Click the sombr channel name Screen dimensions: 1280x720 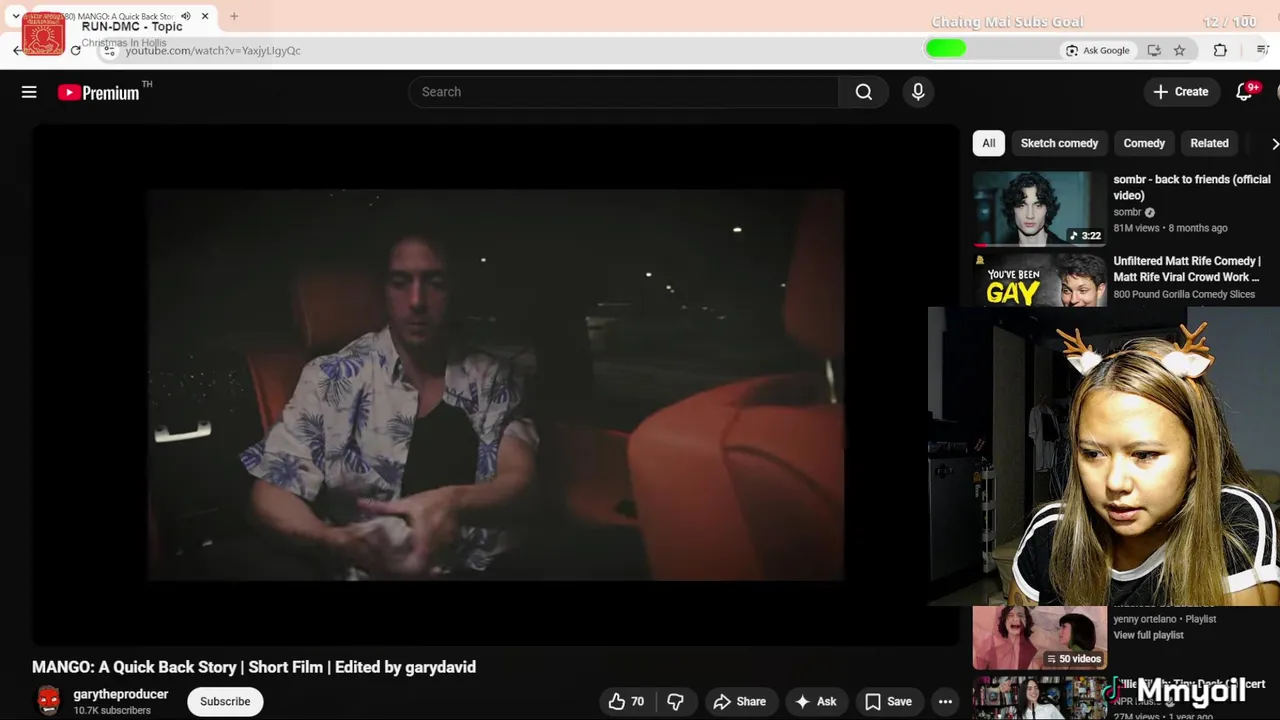click(x=1127, y=212)
